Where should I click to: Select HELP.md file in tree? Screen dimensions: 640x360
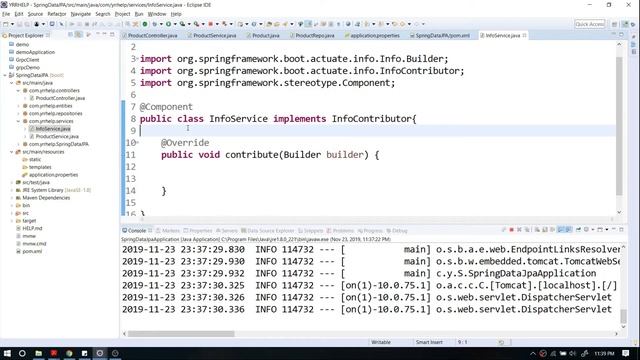tap(32, 229)
